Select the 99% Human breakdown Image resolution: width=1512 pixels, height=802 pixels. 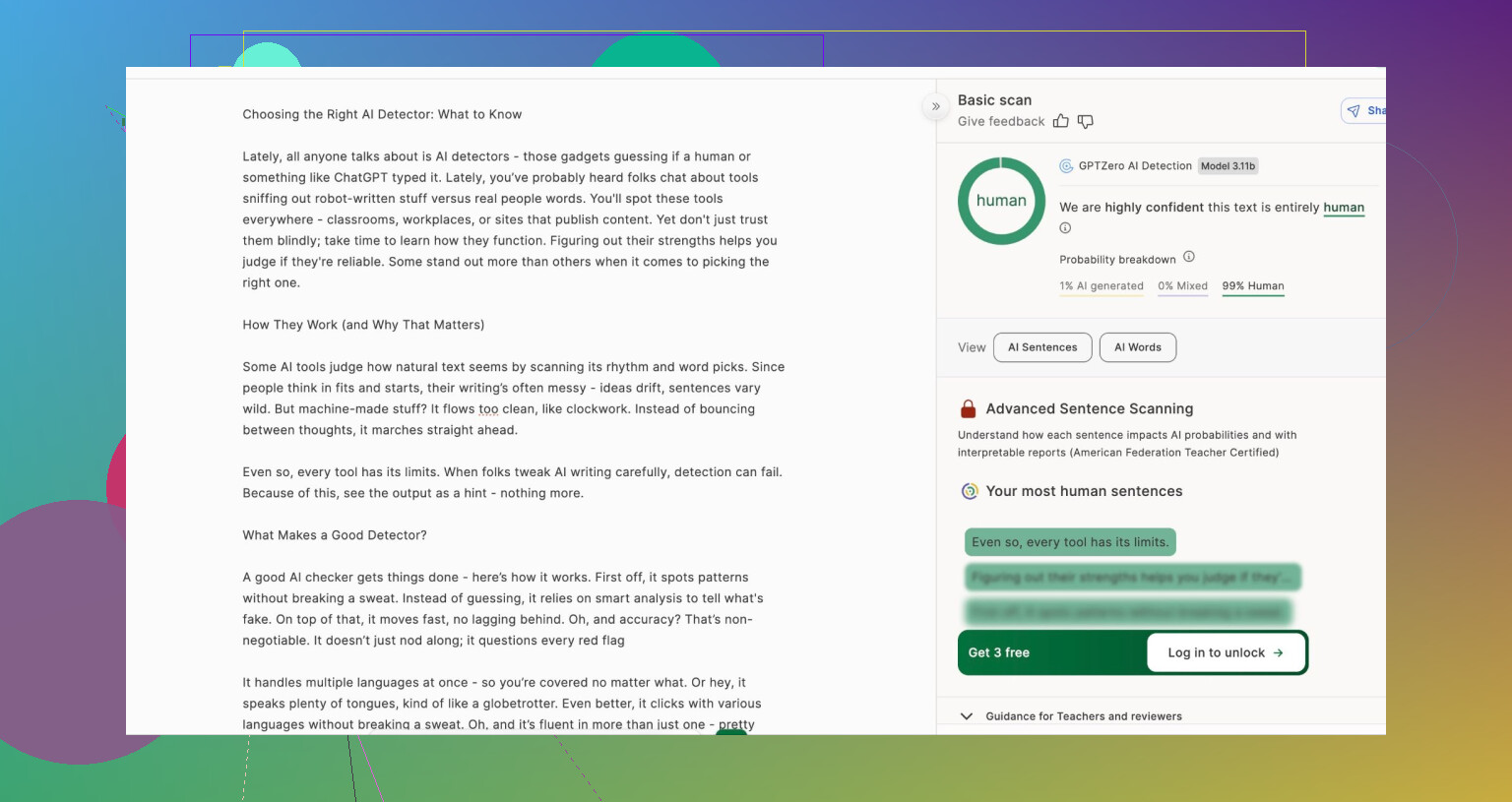1253,286
